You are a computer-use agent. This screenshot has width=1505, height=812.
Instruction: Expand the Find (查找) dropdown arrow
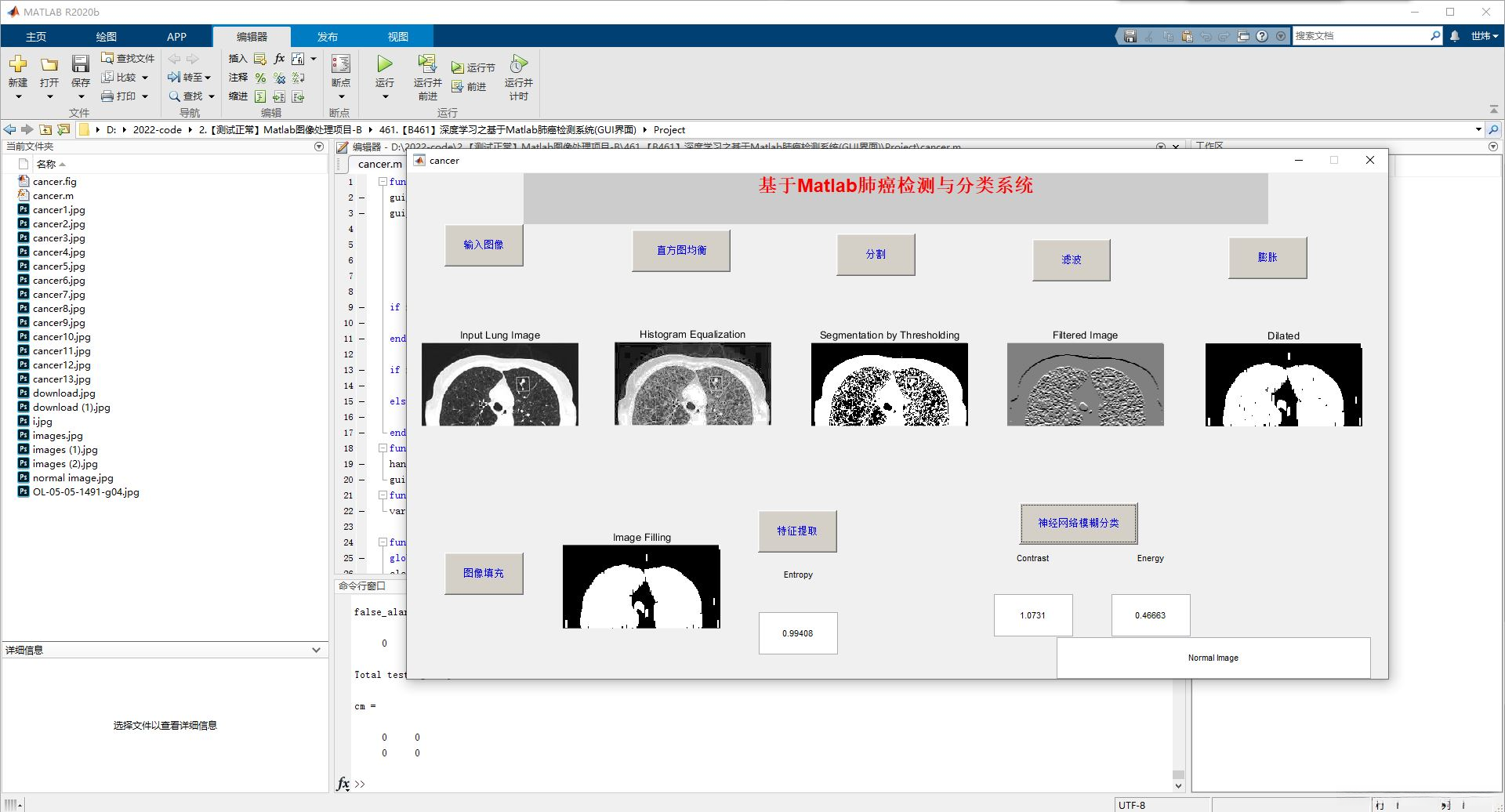212,96
